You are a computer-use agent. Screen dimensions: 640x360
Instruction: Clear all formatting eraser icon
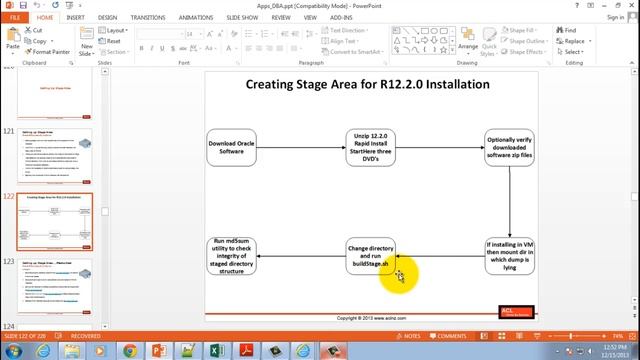click(234, 34)
